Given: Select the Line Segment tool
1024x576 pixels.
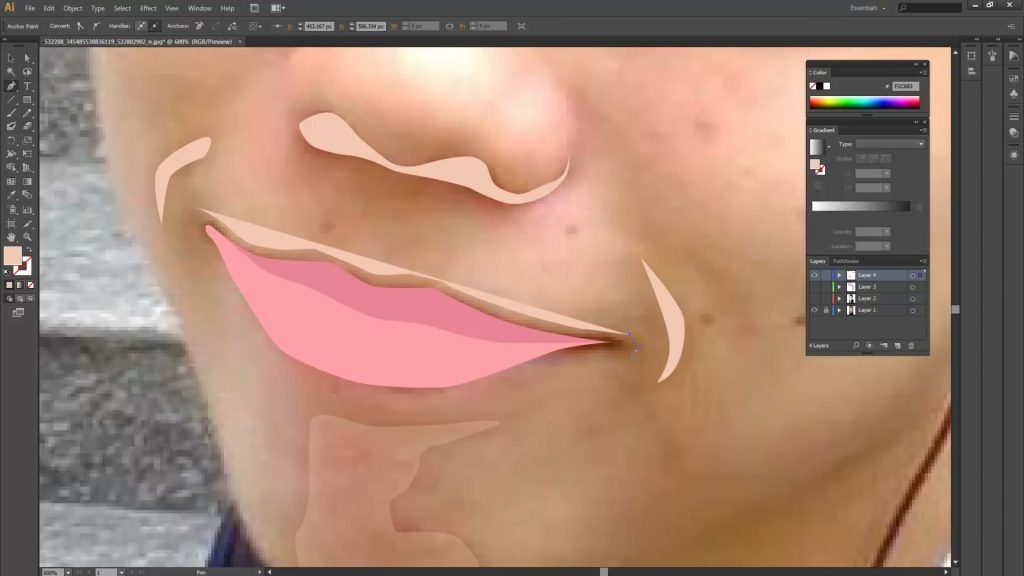Looking at the screenshot, I should coord(11,100).
